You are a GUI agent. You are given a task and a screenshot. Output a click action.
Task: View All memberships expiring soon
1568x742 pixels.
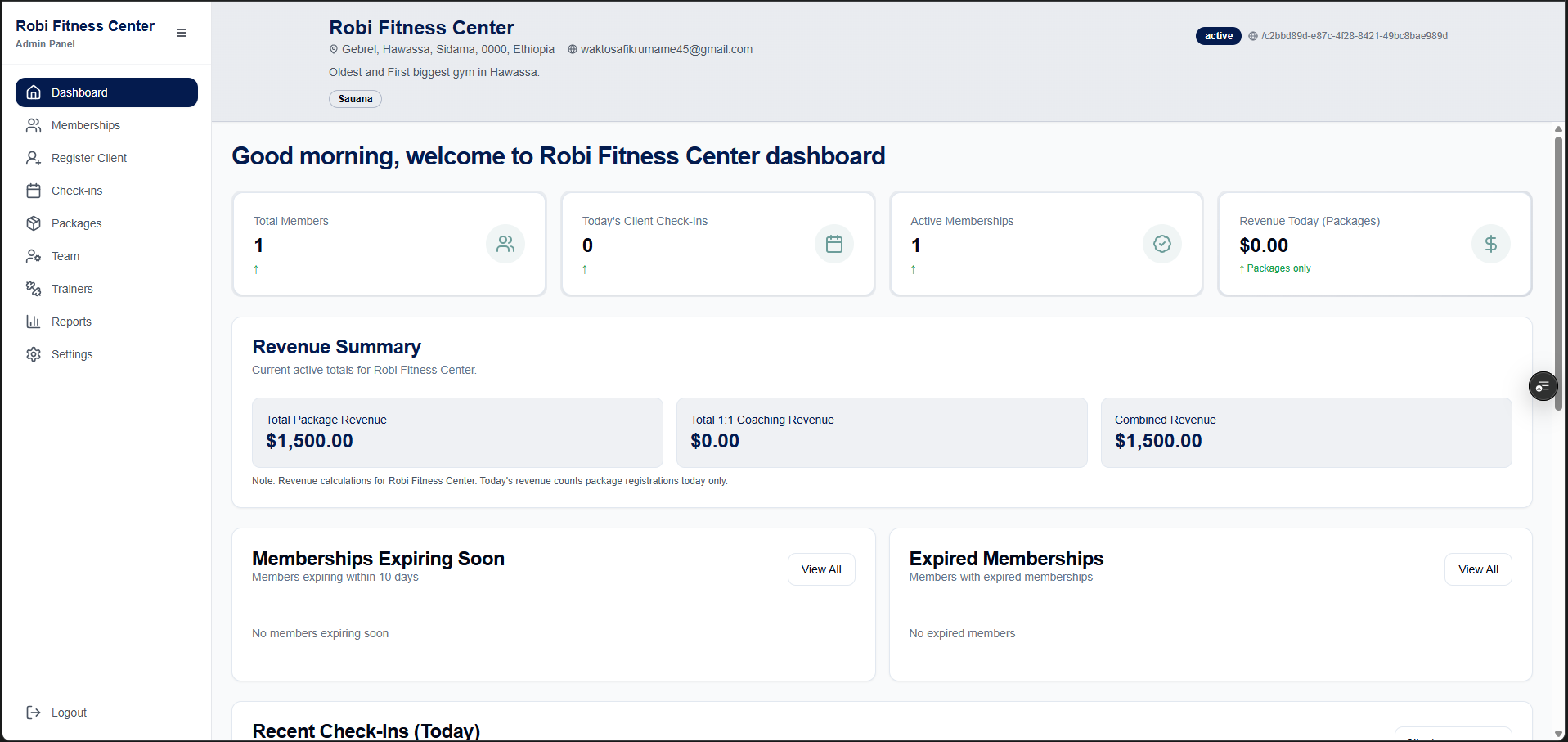tap(821, 569)
